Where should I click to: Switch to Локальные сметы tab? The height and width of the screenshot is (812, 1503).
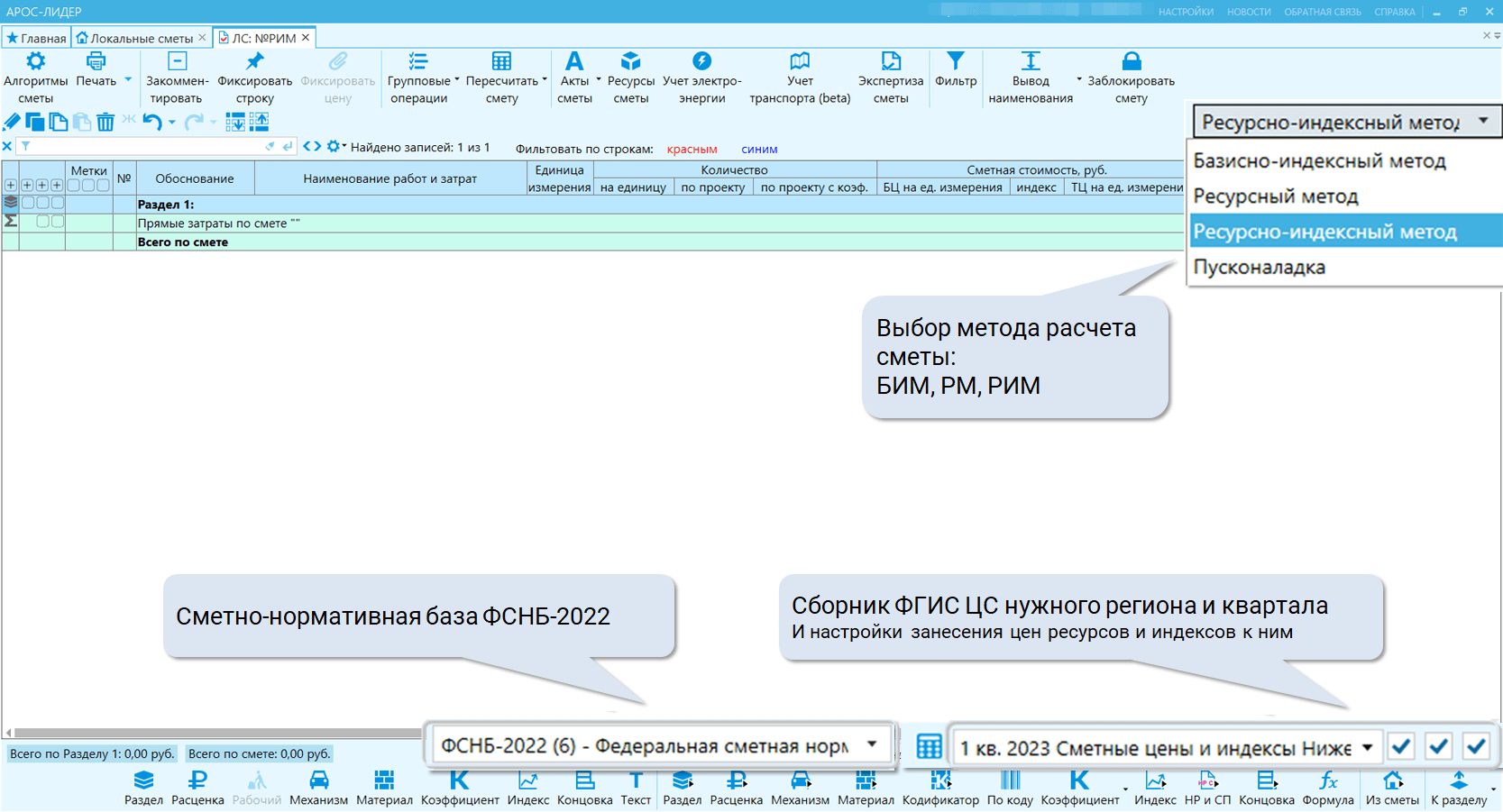(x=142, y=38)
